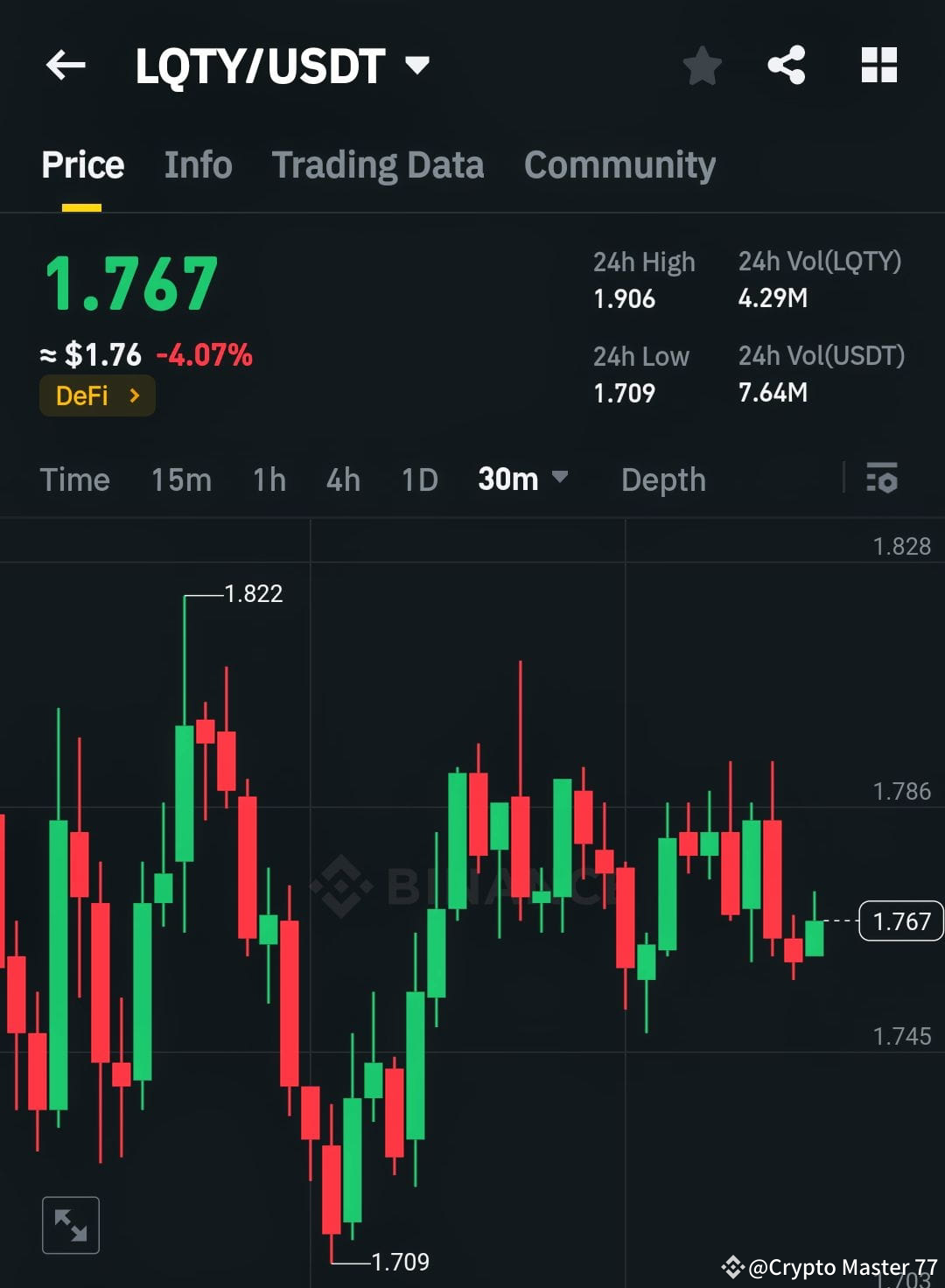The height and width of the screenshot is (1288, 945).
Task: Switch chart to 1D interval
Action: point(418,479)
